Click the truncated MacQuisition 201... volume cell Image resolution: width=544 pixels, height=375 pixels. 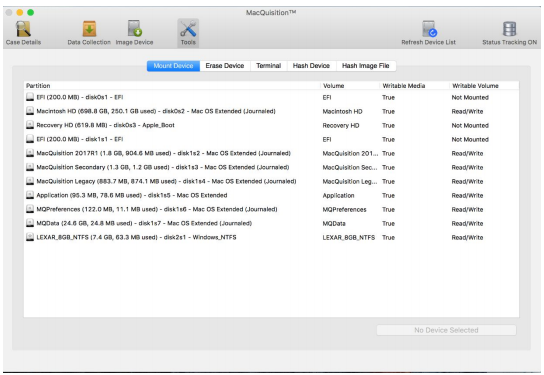pyautogui.click(x=350, y=153)
